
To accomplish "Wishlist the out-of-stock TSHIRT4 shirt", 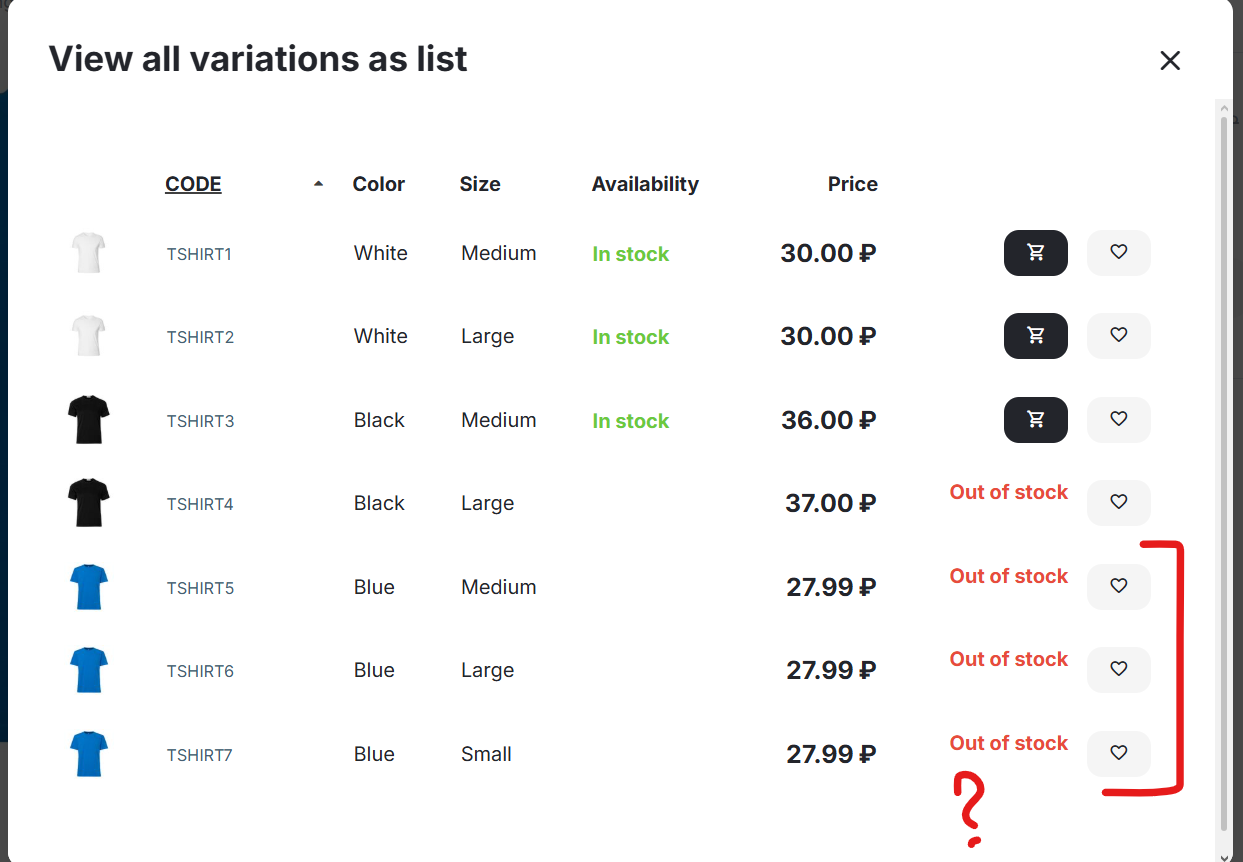I will click(x=1118, y=503).
